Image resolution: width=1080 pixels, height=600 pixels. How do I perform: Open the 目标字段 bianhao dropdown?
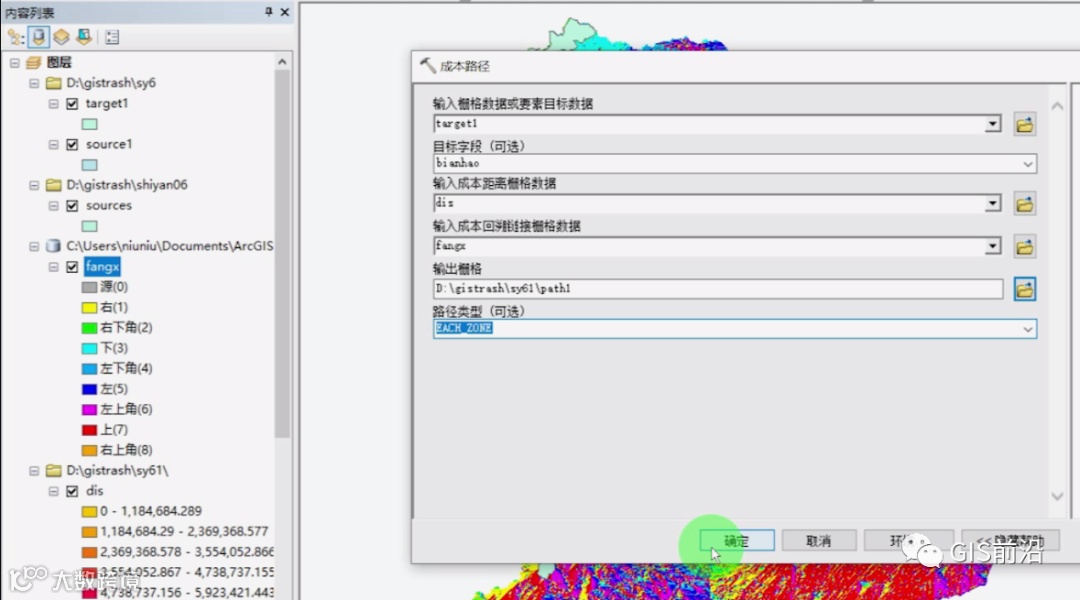[x=1027, y=164]
